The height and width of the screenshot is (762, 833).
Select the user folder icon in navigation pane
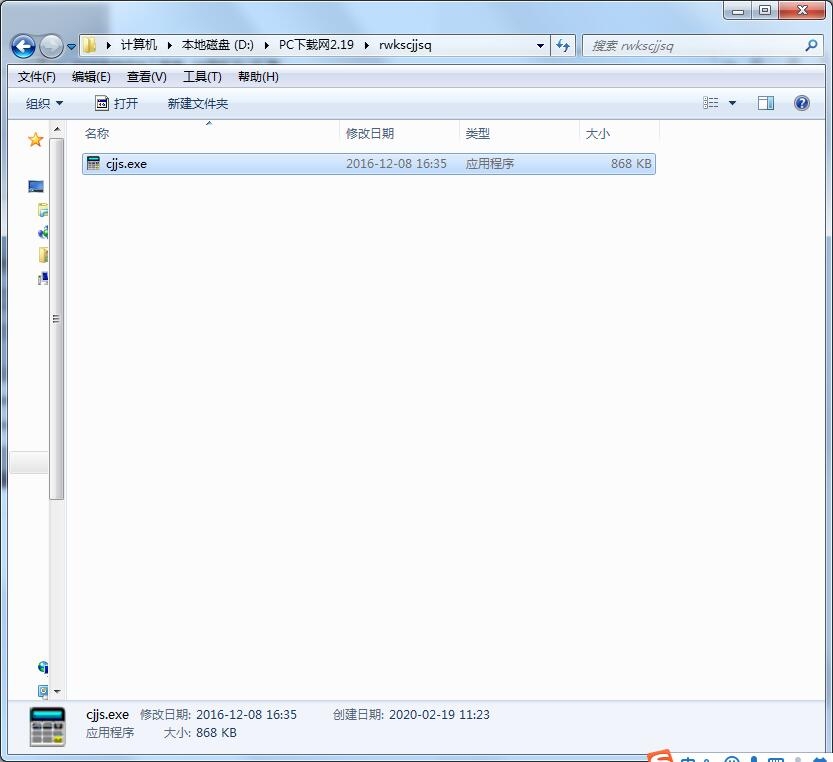(43, 255)
